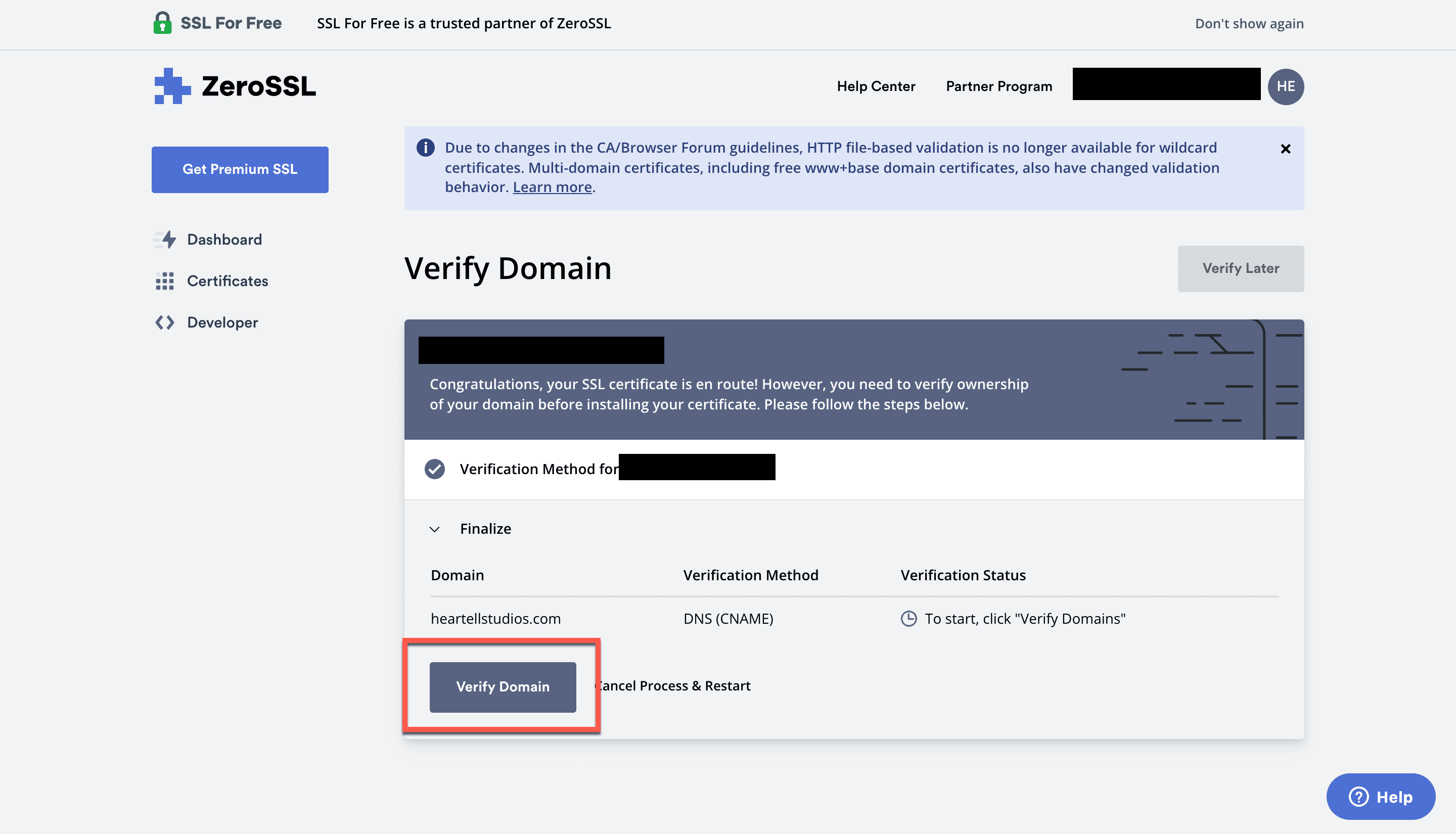
Task: Click the Verification Method checkmark circle
Action: 435,469
